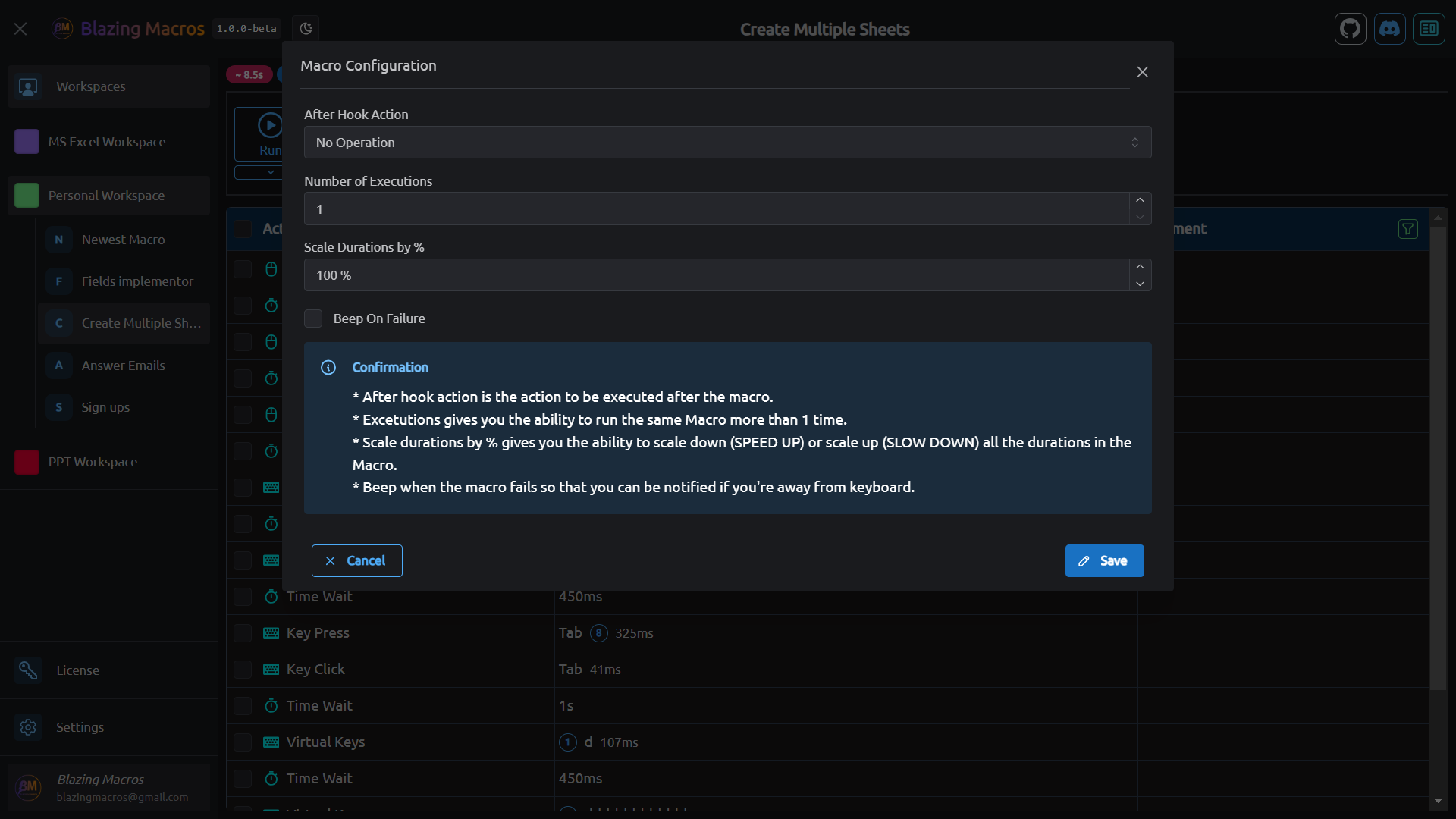Open the MS Excel Workspace
The image size is (1456, 819).
pos(108,142)
